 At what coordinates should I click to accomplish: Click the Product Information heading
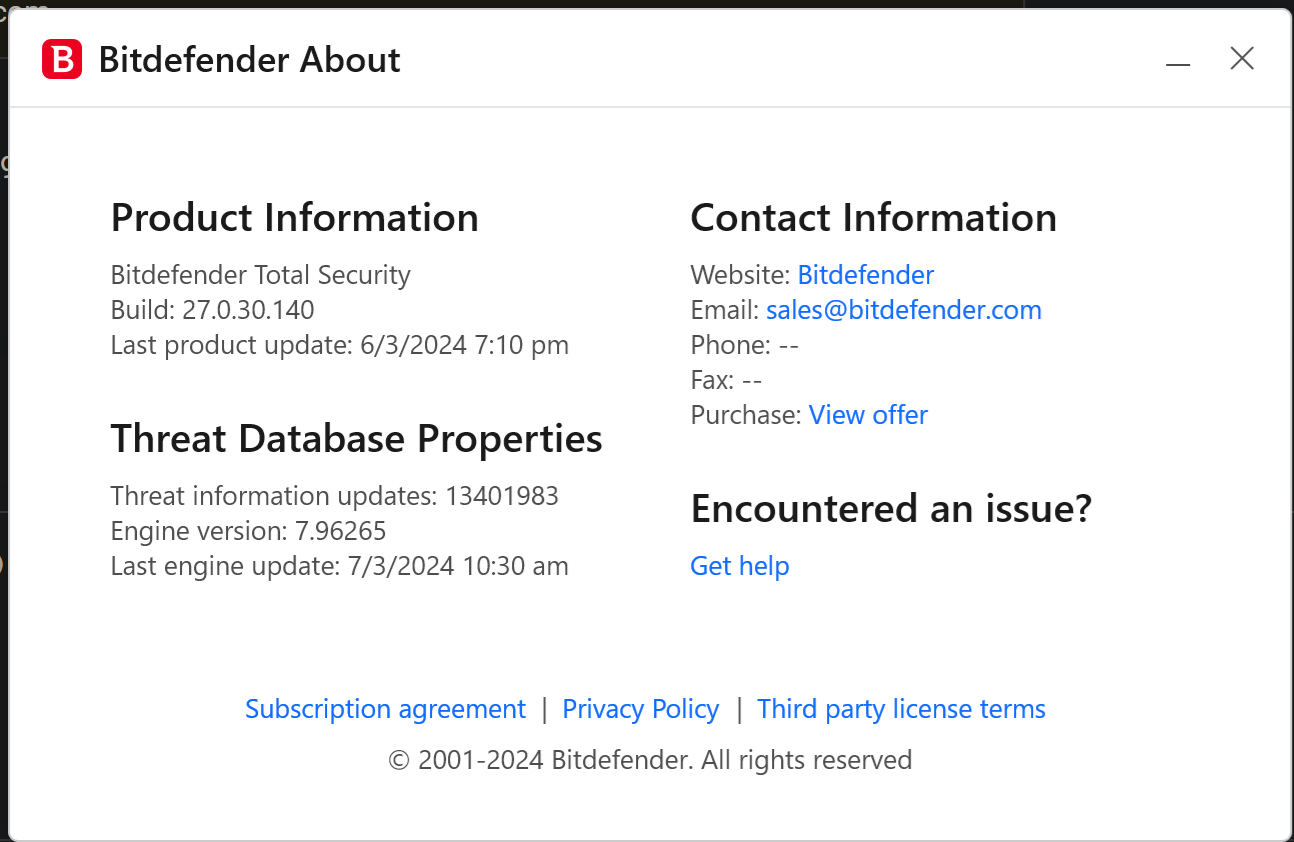294,218
